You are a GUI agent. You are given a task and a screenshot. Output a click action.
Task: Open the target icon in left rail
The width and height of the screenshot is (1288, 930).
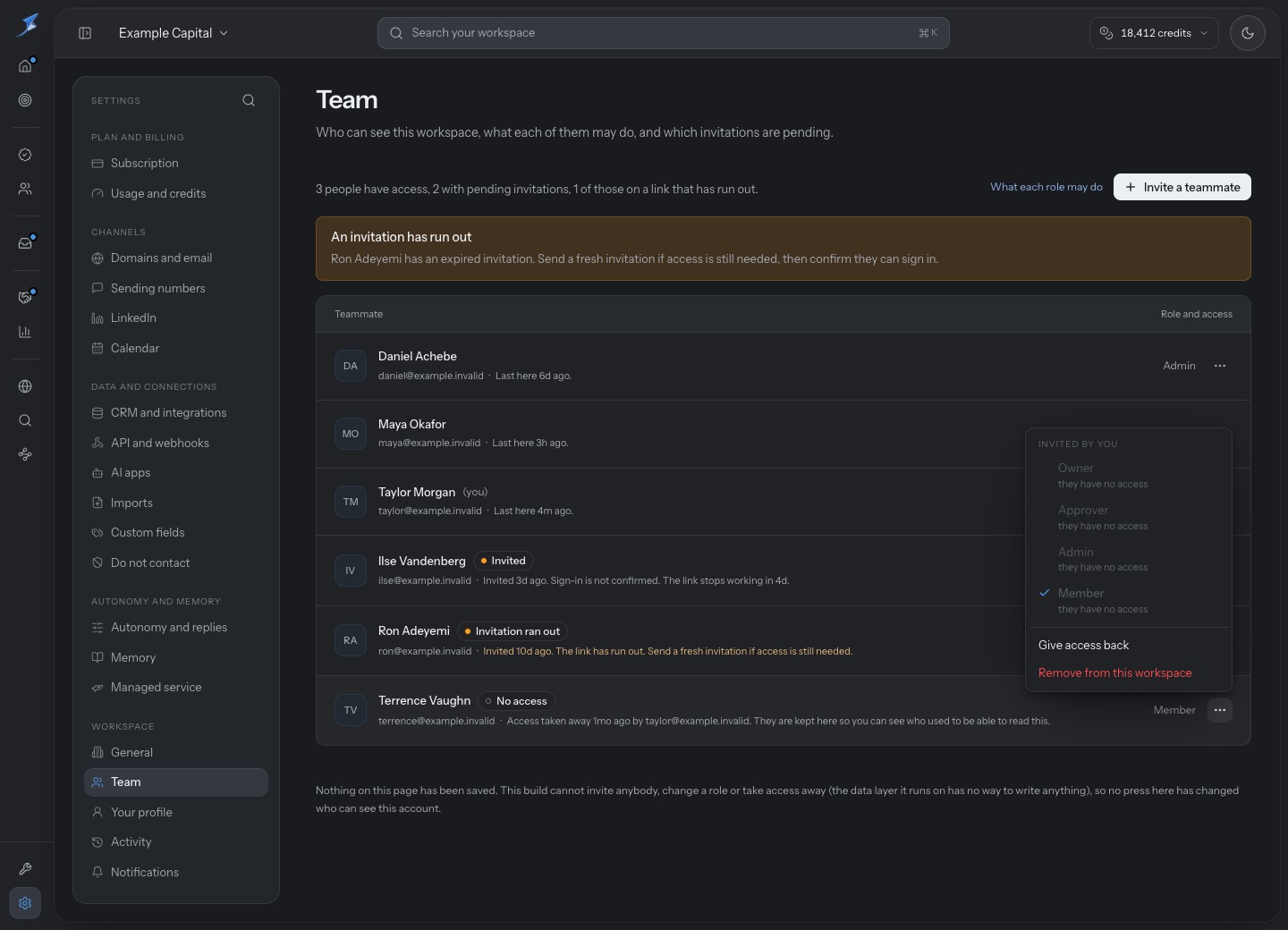point(25,100)
